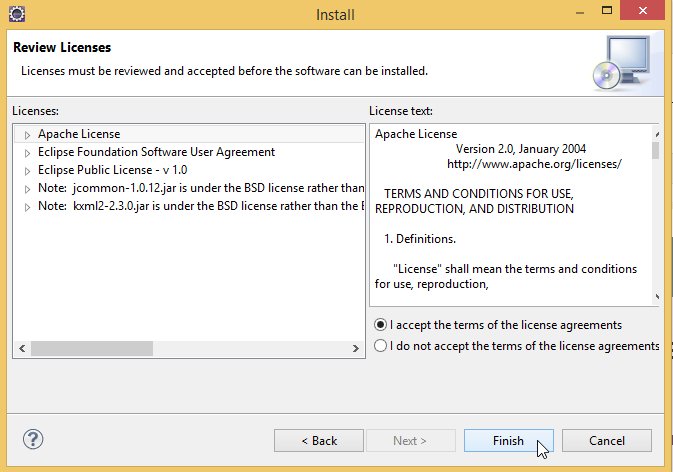Click the licenses list left scroll arrow
This screenshot has height=472, width=673.
[22, 348]
